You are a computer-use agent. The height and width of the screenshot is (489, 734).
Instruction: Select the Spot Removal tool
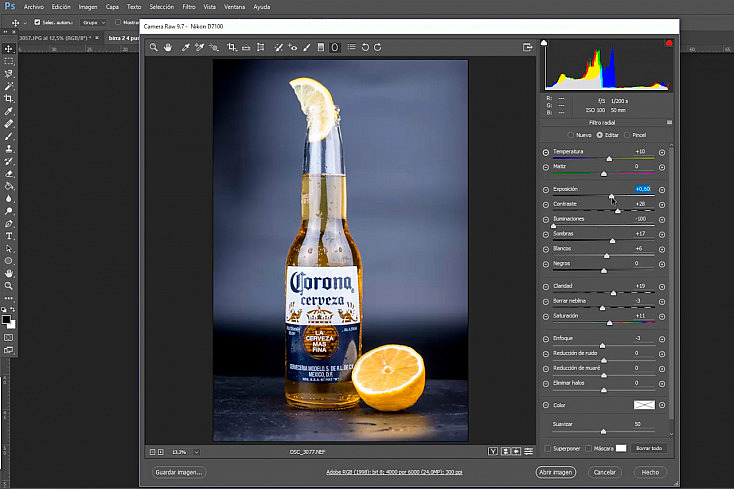[279, 47]
